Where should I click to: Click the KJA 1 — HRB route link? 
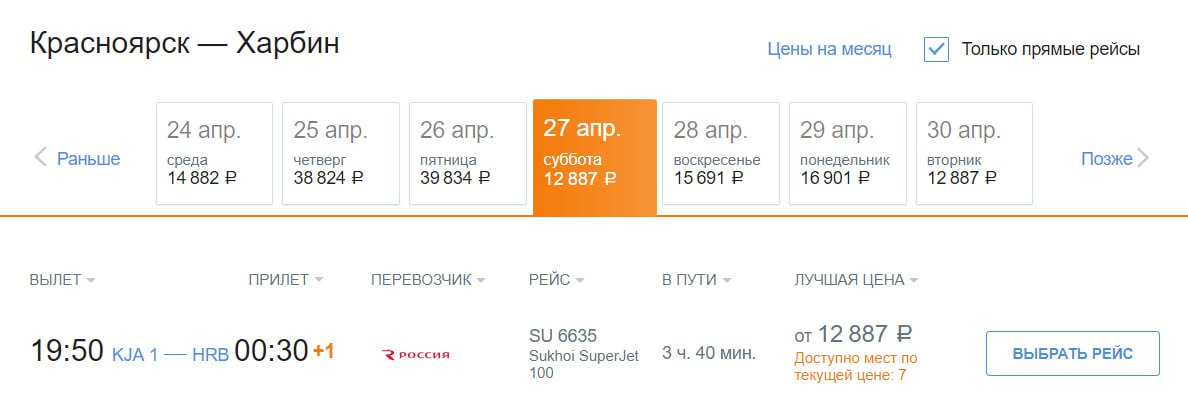[x=169, y=353]
